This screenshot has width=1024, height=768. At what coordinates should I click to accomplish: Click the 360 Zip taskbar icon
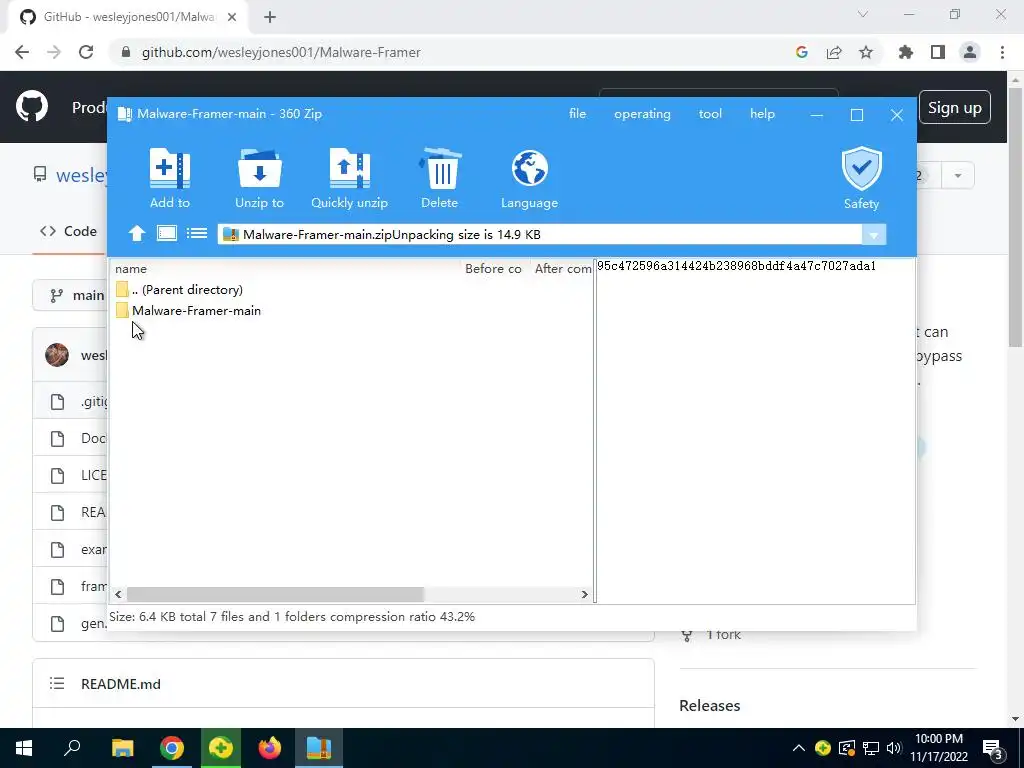[319, 748]
